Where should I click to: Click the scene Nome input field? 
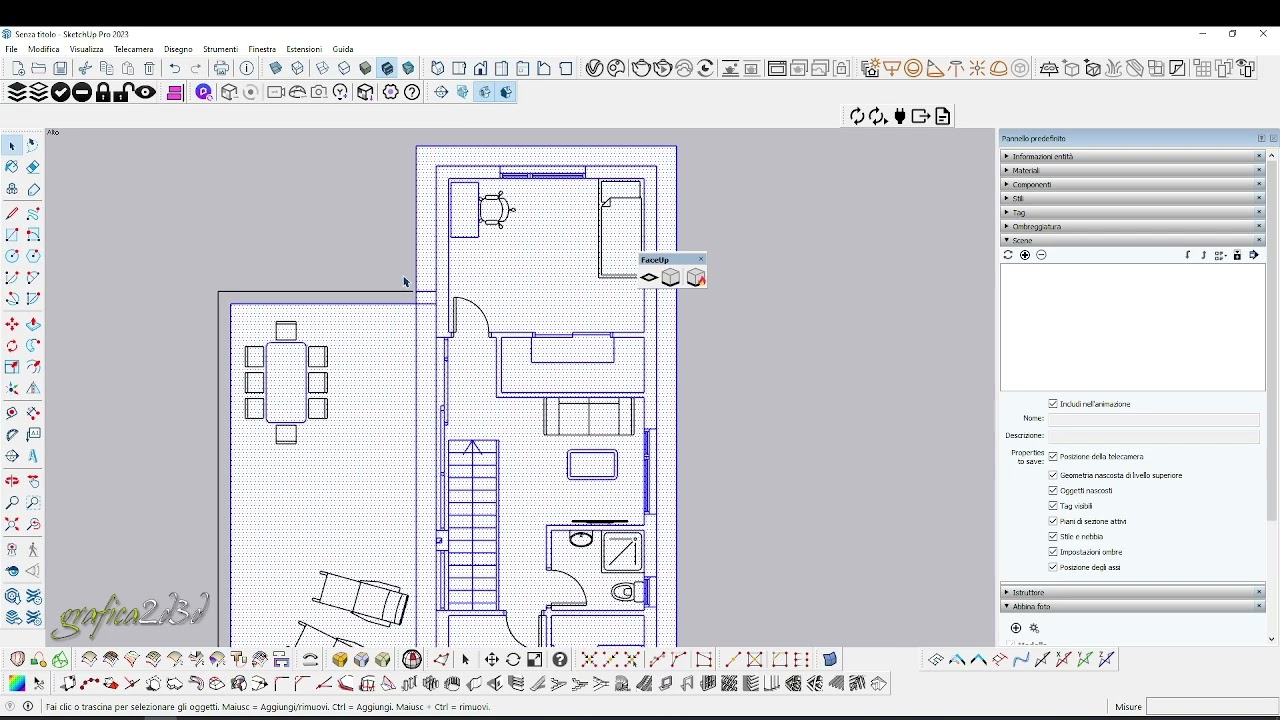pos(1154,419)
